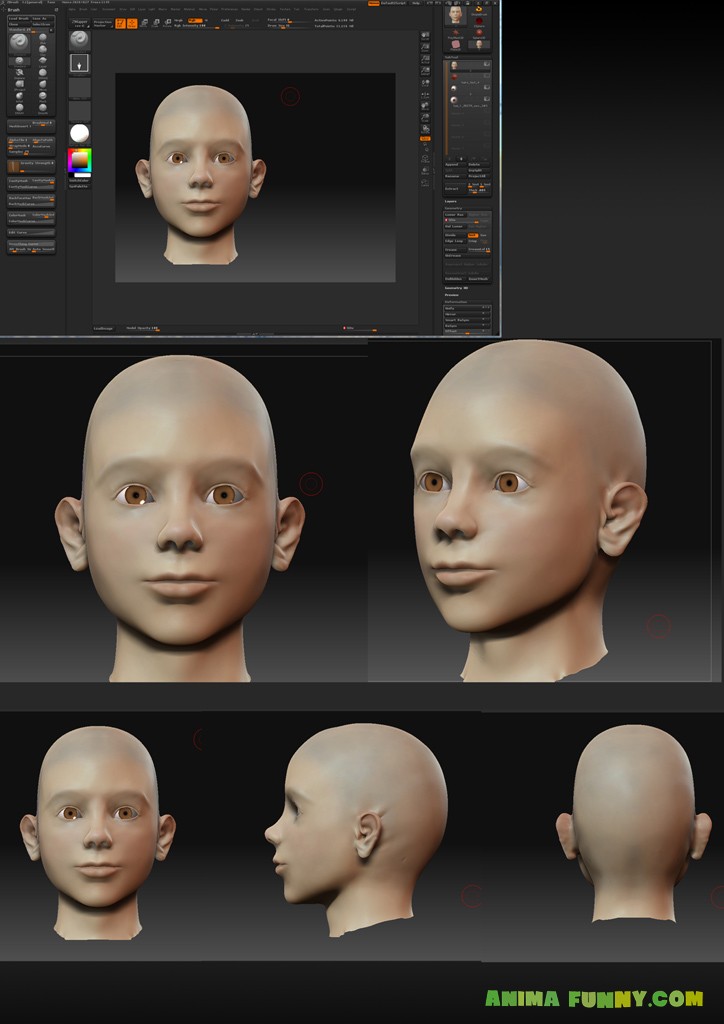Click the Load Brush button
The width and height of the screenshot is (724, 1024).
pyautogui.click(x=19, y=19)
